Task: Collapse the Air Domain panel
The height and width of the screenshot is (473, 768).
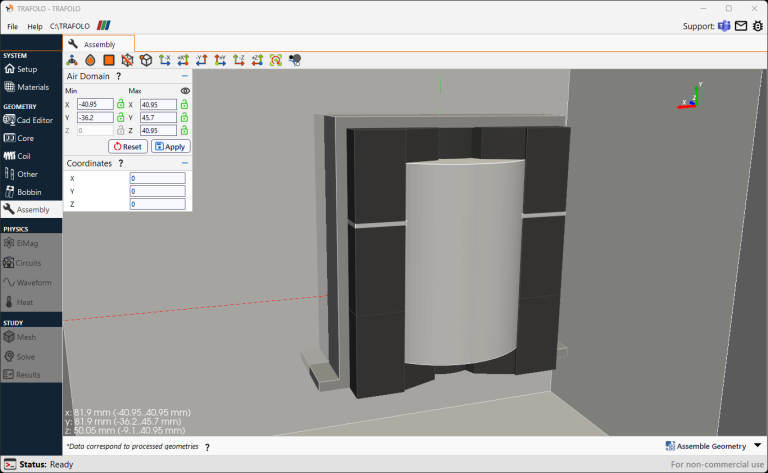Action: [185, 76]
